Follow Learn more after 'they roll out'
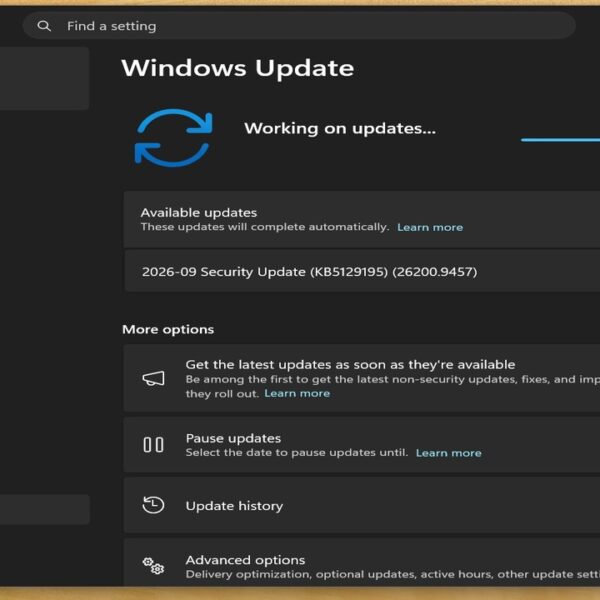 297,393
